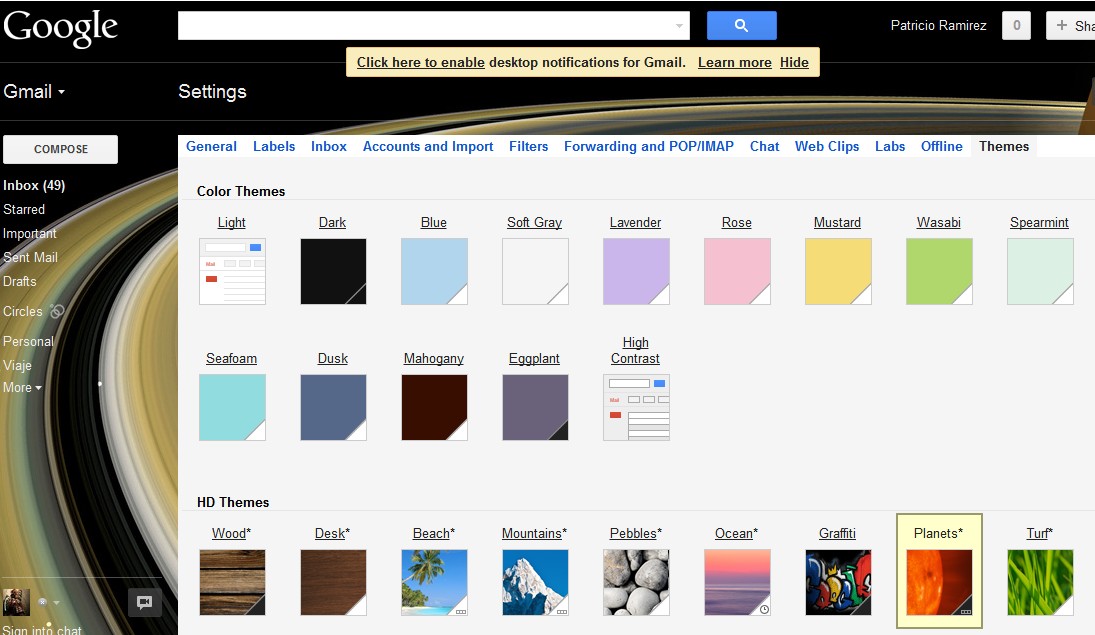Viewport: 1095px width, 635px height.
Task: Open the Chat settings tab
Action: click(x=765, y=146)
